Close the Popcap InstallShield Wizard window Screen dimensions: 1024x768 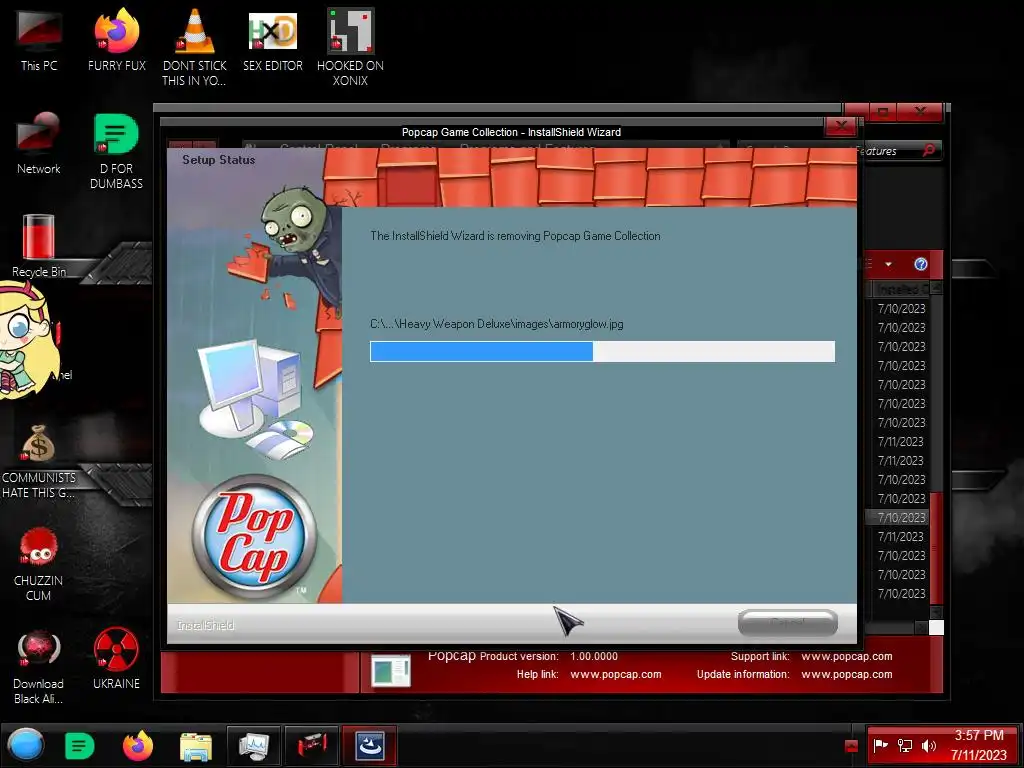[841, 125]
